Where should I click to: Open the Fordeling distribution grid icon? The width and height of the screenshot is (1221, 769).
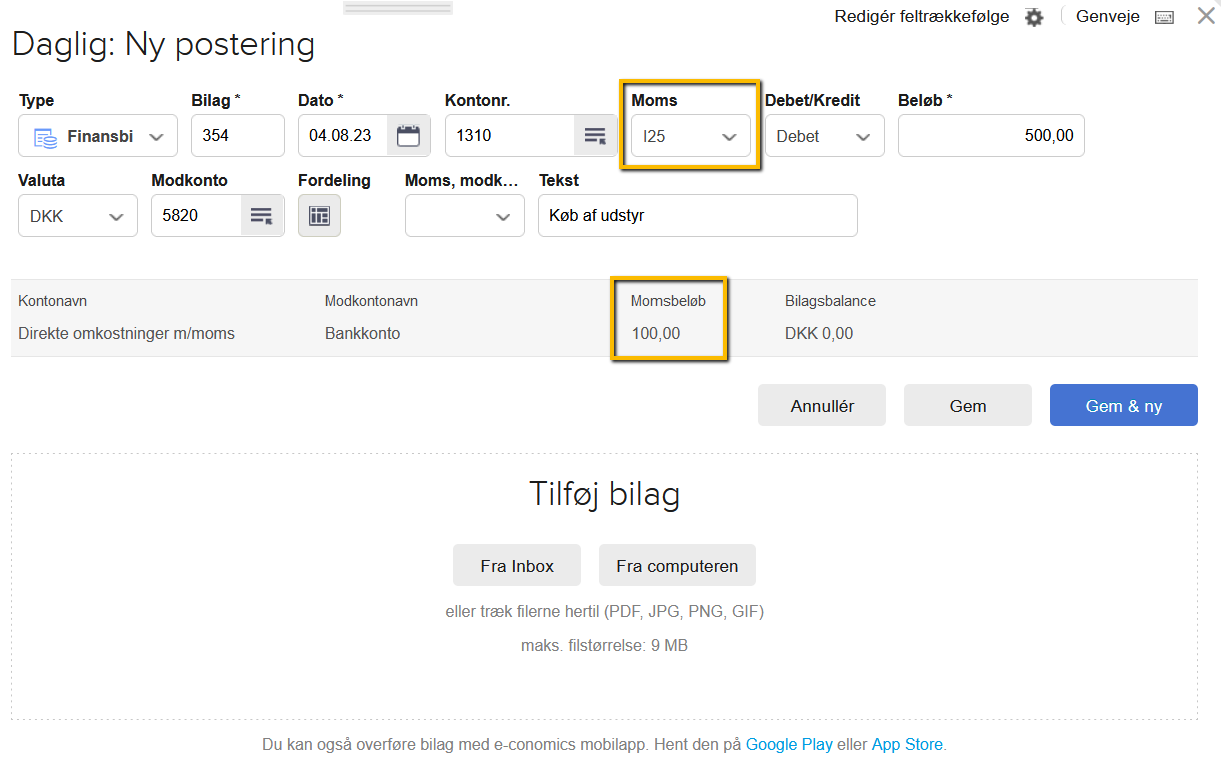coord(319,216)
